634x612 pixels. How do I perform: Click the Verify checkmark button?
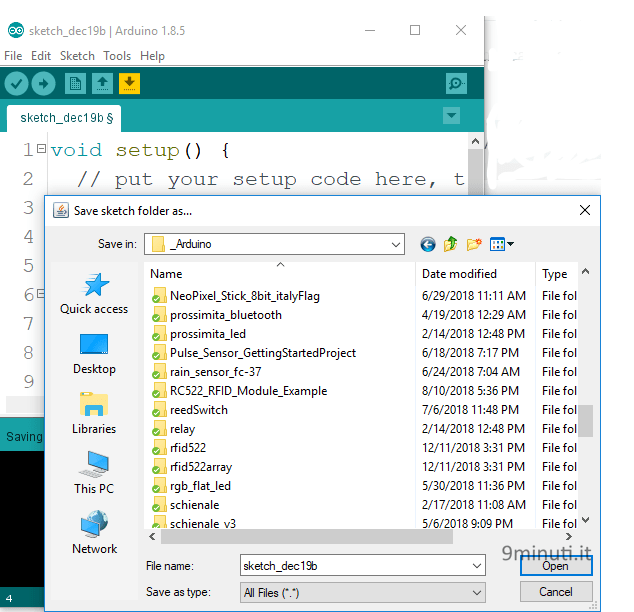click(16, 84)
